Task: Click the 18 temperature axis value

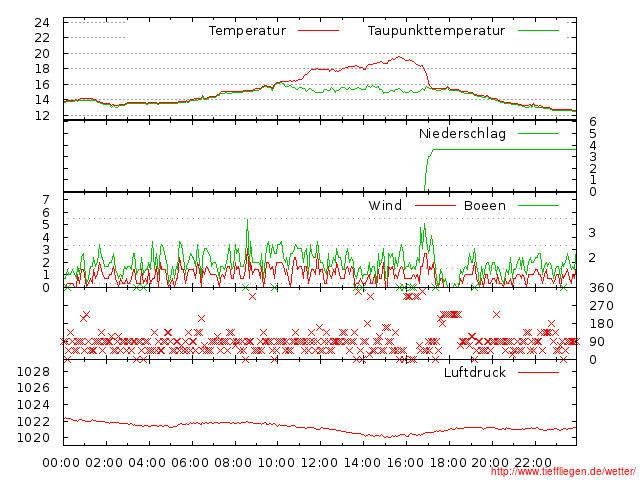Action: point(42,69)
